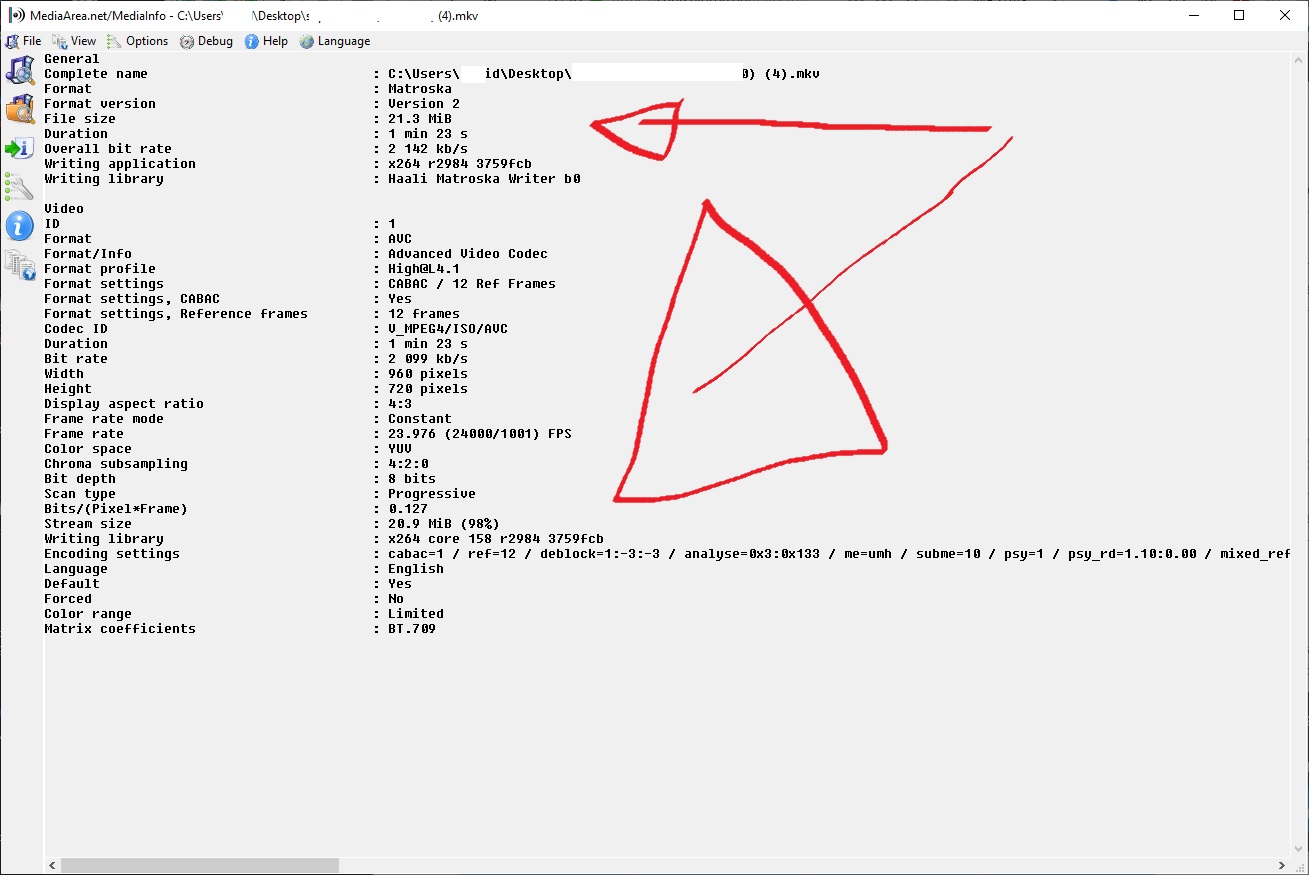The width and height of the screenshot is (1309, 875).
Task: Open the View menu
Action: [x=75, y=41]
